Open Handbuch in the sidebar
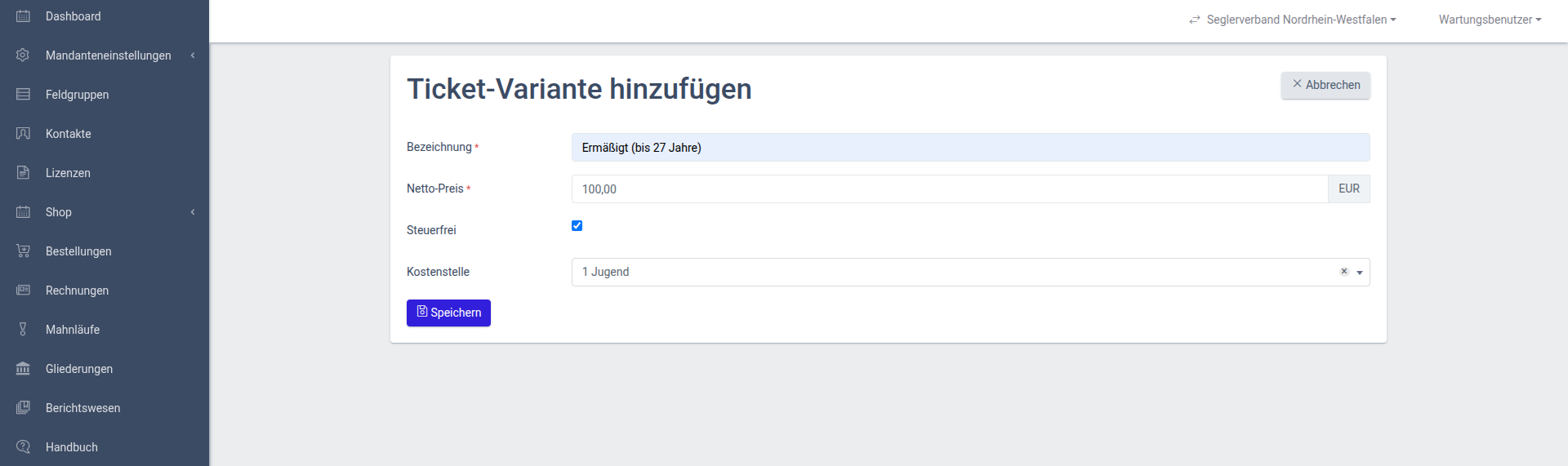1568x466 pixels. click(72, 447)
